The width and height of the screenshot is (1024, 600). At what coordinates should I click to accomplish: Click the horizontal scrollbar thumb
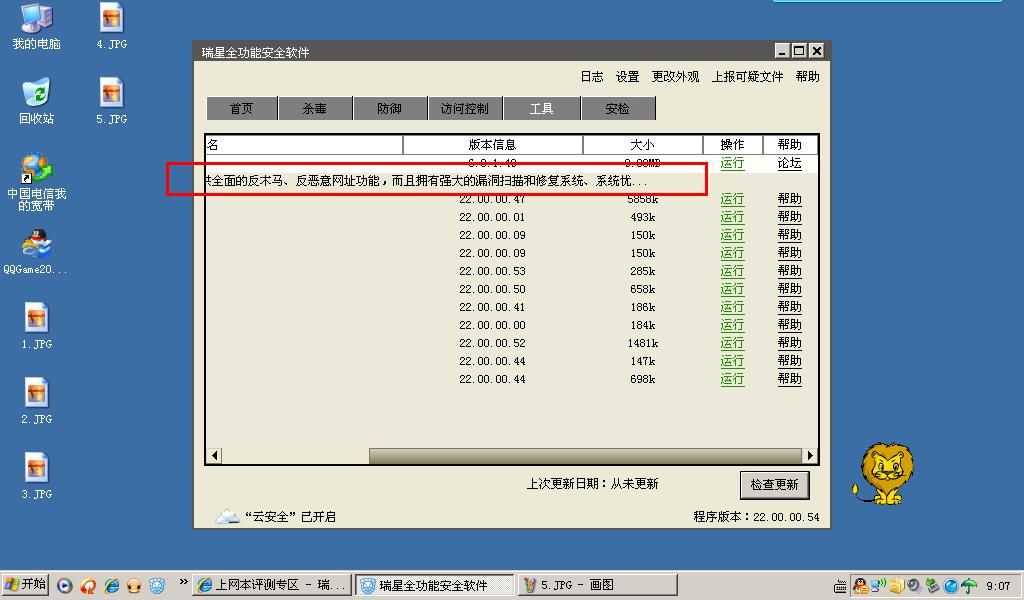[586, 455]
